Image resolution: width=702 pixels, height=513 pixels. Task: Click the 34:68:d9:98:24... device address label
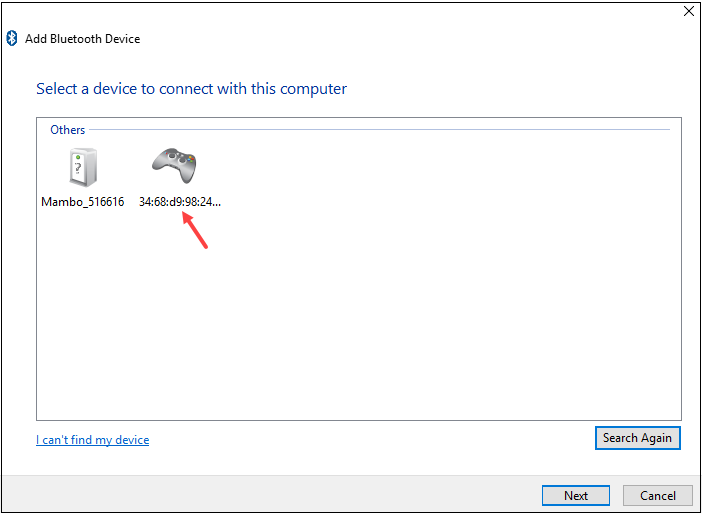coord(180,201)
